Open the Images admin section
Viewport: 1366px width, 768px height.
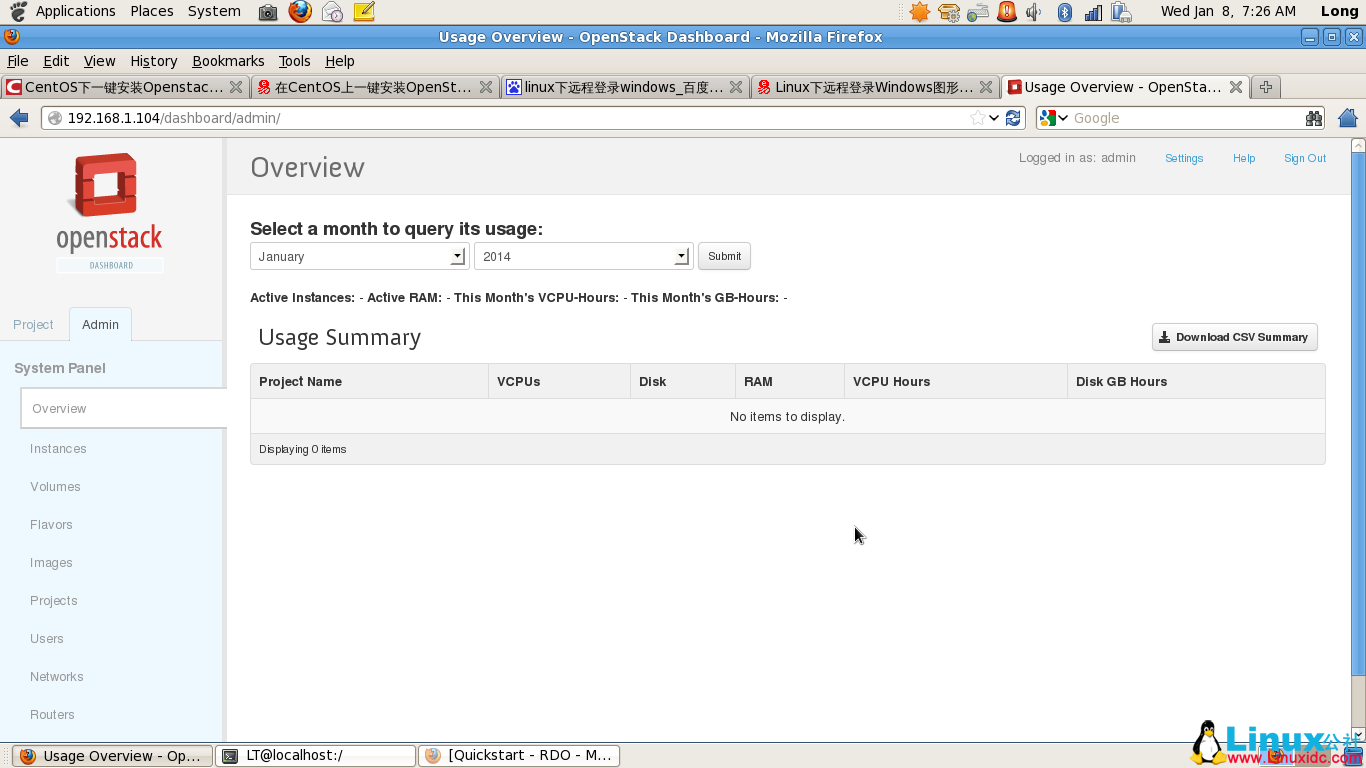click(51, 562)
